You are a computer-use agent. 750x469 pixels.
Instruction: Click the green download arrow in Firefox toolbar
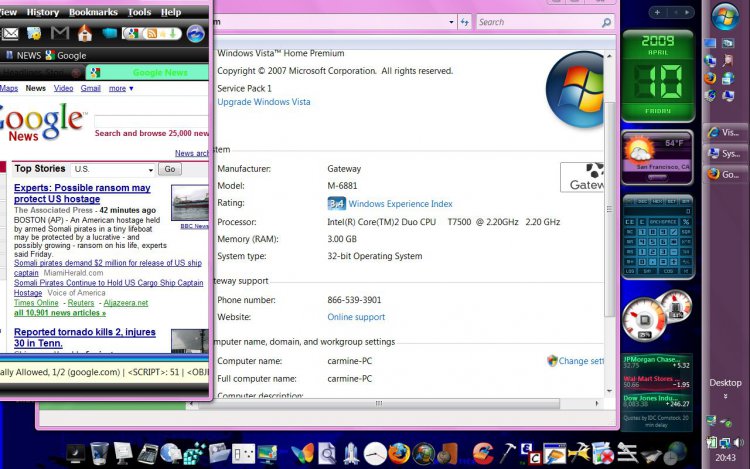pyautogui.click(x=173, y=33)
